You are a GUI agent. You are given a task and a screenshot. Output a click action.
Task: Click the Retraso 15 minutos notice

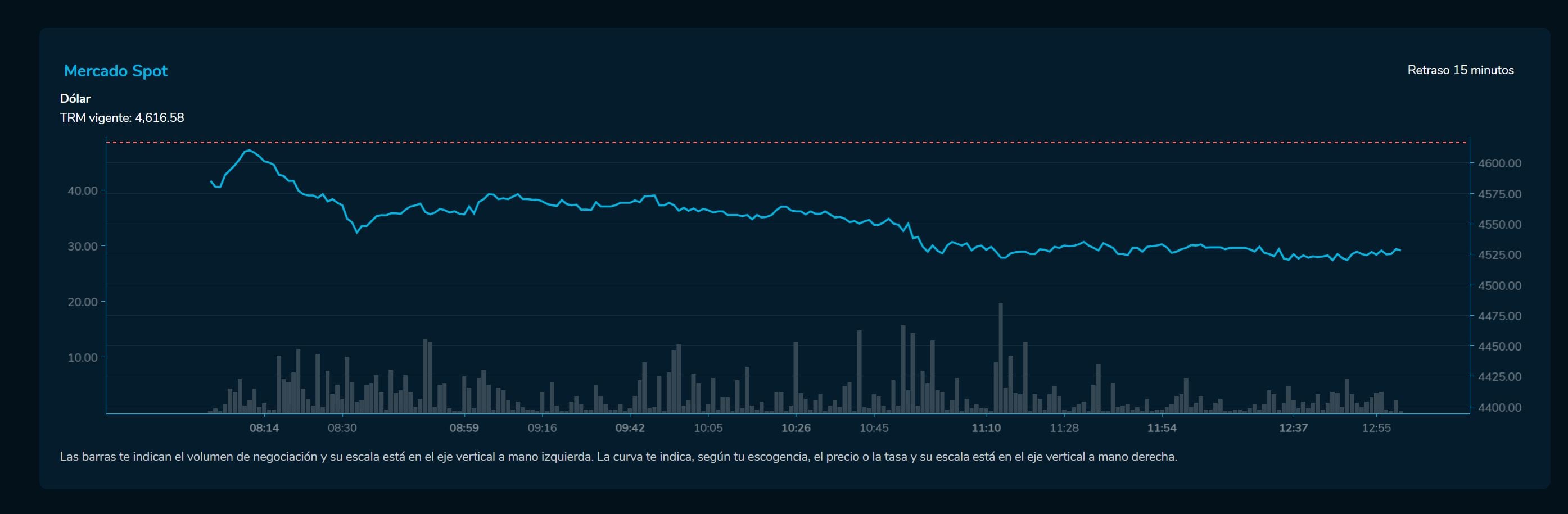coord(1459,70)
